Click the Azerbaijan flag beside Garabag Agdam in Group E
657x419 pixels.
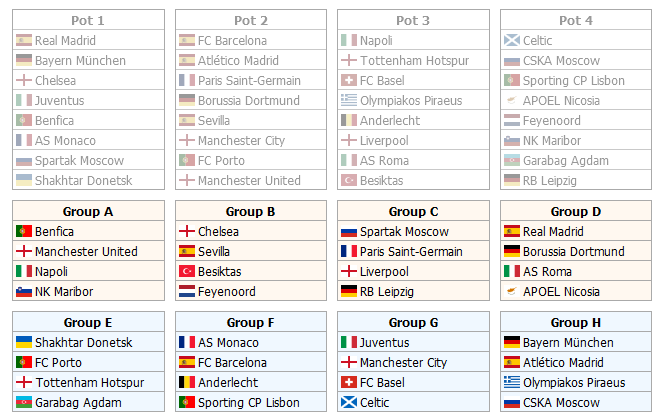24,403
